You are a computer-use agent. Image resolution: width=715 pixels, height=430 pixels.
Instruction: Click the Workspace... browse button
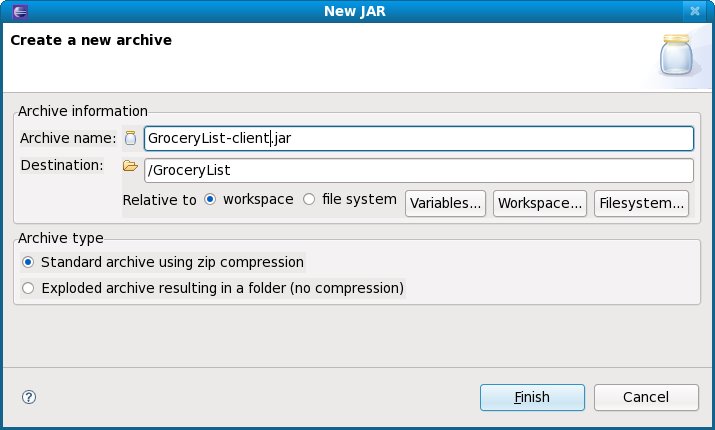pyautogui.click(x=540, y=203)
